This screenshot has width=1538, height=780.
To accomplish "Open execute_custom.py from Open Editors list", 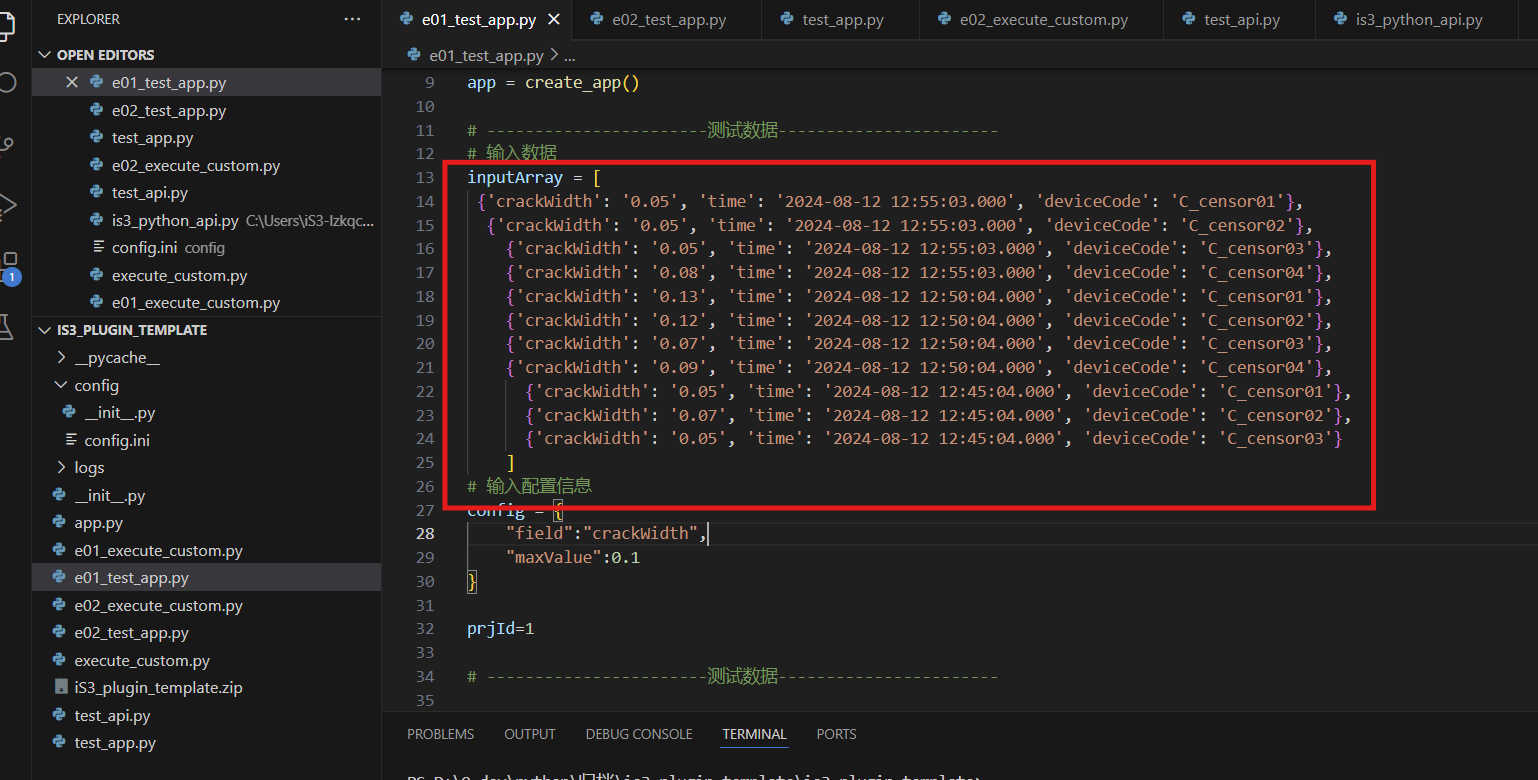I will [206, 275].
